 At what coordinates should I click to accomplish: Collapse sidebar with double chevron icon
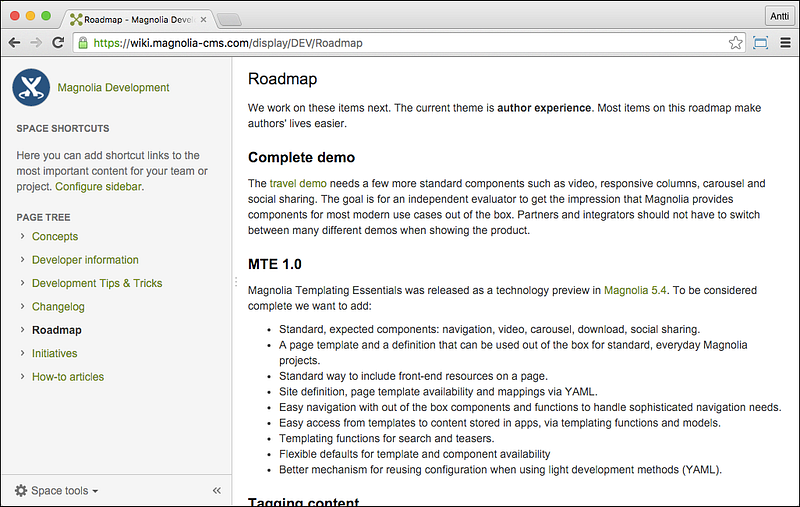(x=217, y=491)
